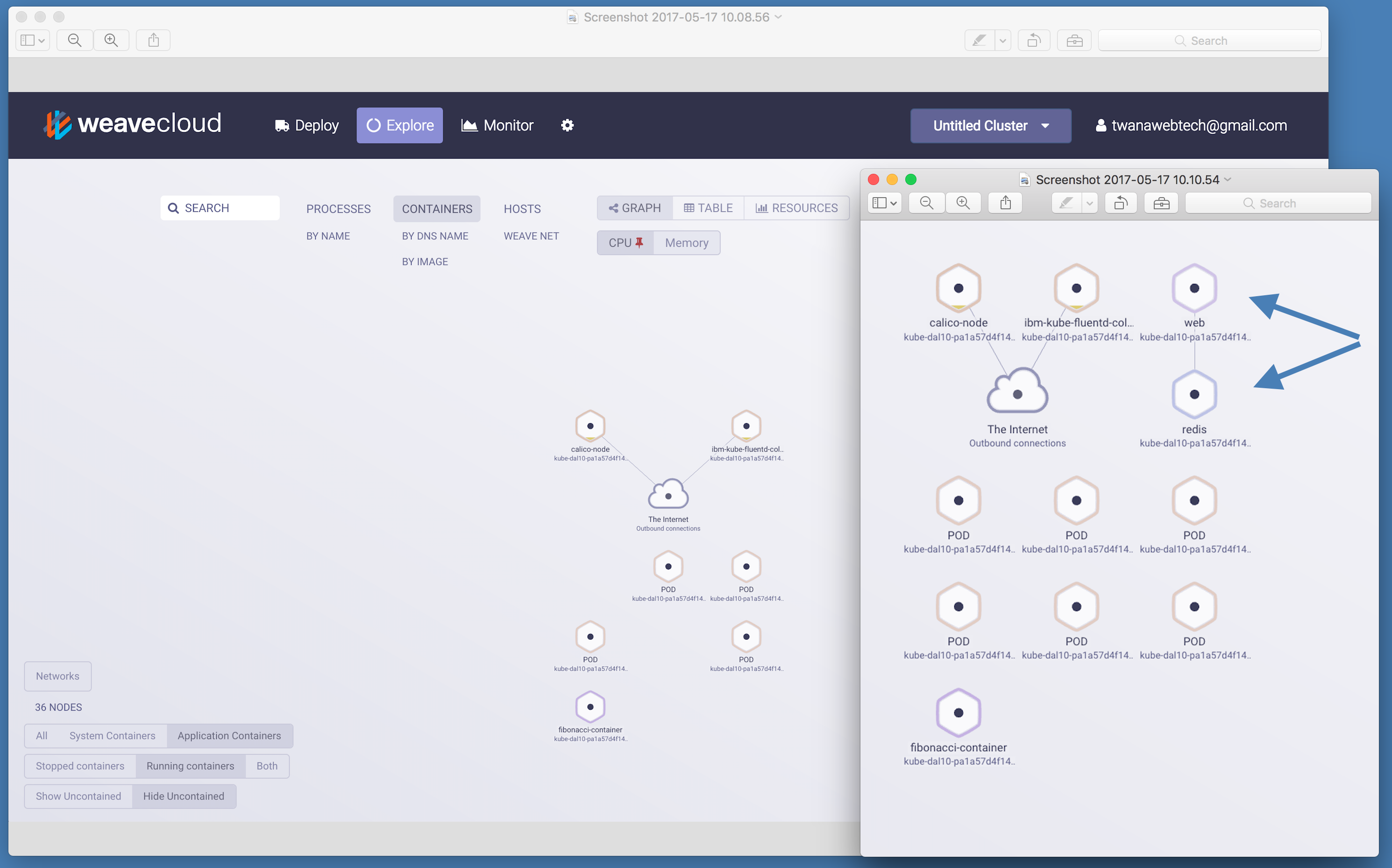The height and width of the screenshot is (868, 1392).
Task: Select the fibonacci-container hexagon node in Weave graph
Action: click(x=590, y=707)
